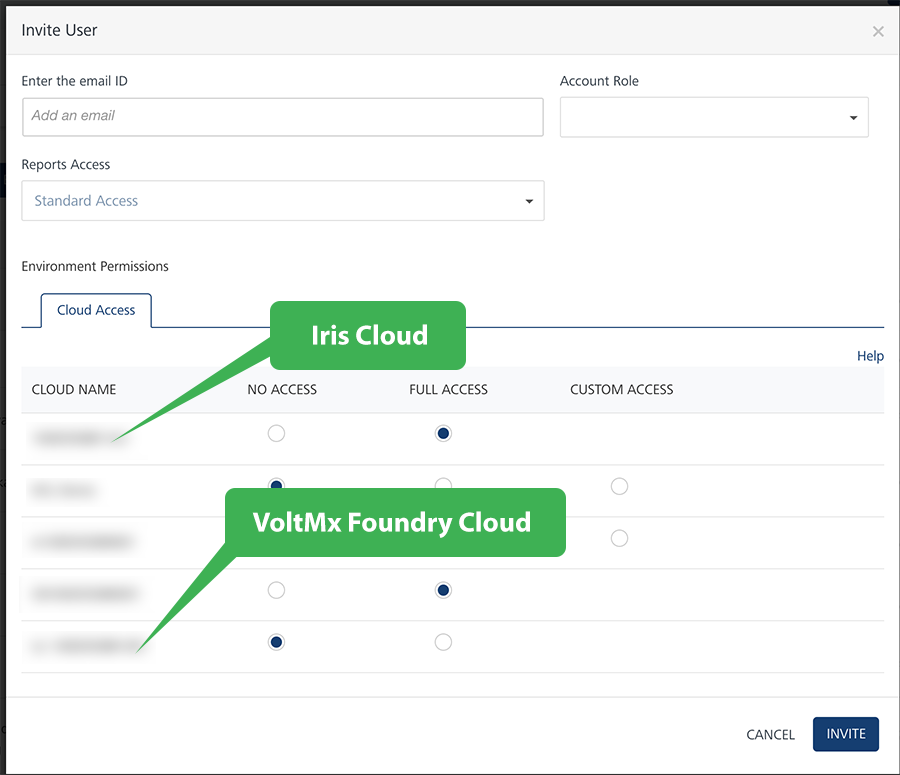900x775 pixels.
Task: Click the green Iris Cloud callout label
Action: (x=369, y=335)
